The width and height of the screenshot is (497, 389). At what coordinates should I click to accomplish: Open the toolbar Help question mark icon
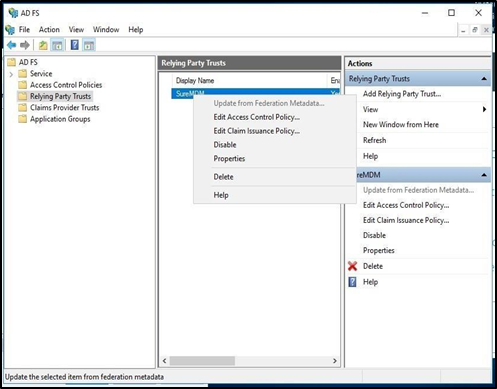75,45
